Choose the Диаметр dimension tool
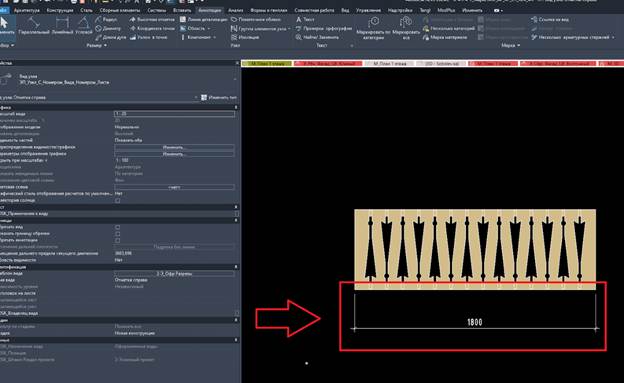 click(108, 29)
